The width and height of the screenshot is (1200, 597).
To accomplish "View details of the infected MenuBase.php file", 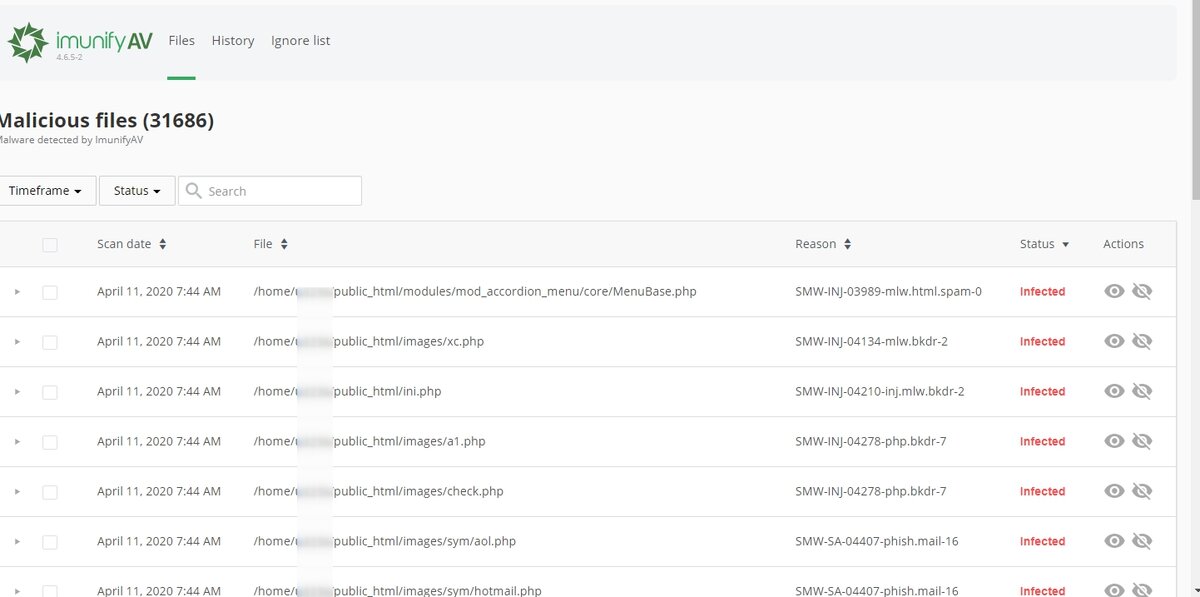I will pyautogui.click(x=1114, y=291).
